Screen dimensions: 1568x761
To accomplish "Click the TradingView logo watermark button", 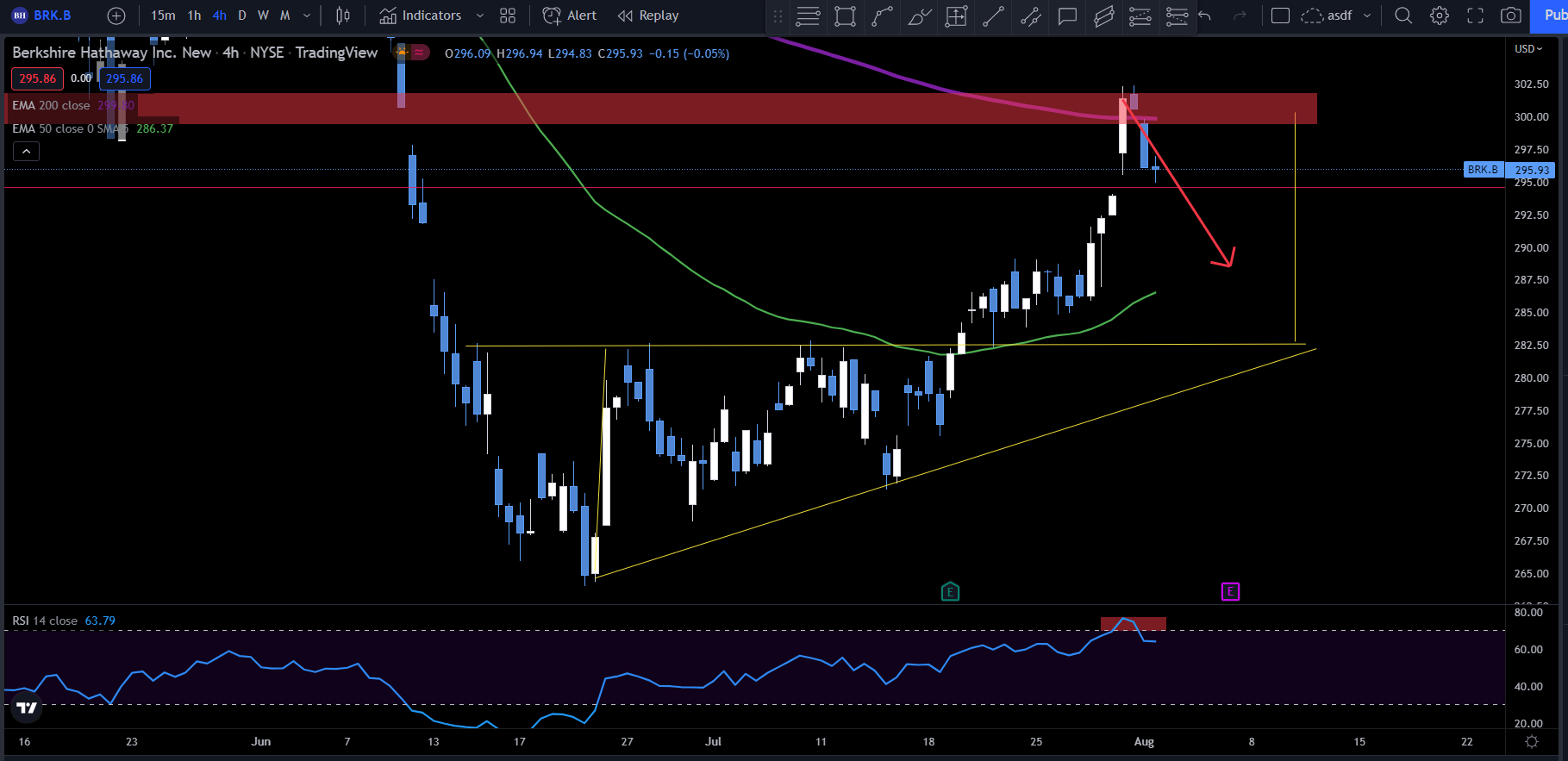I will coord(27,708).
